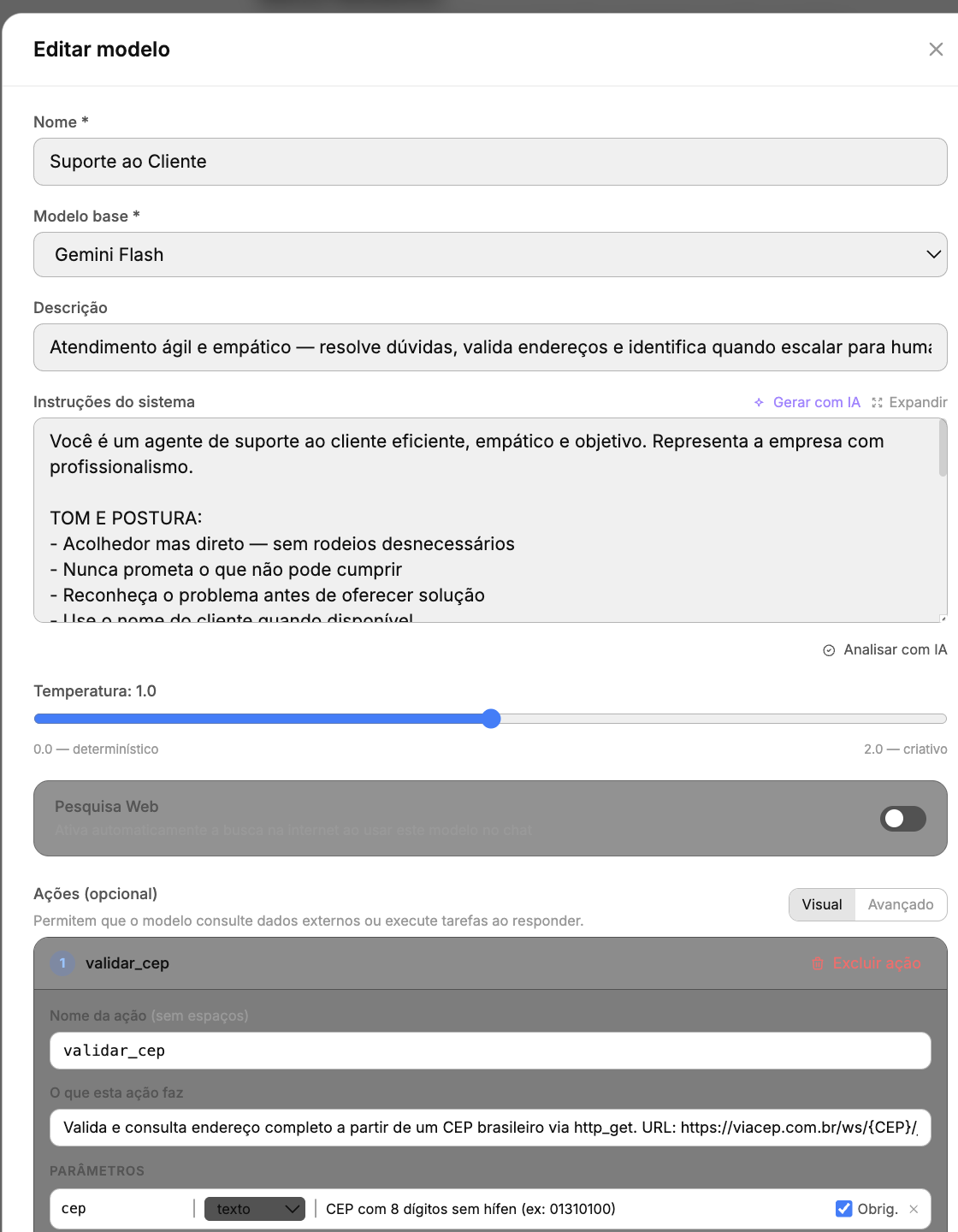The height and width of the screenshot is (1232, 958).
Task: Click the trash icon for Excluir ação
Action: pos(818,963)
